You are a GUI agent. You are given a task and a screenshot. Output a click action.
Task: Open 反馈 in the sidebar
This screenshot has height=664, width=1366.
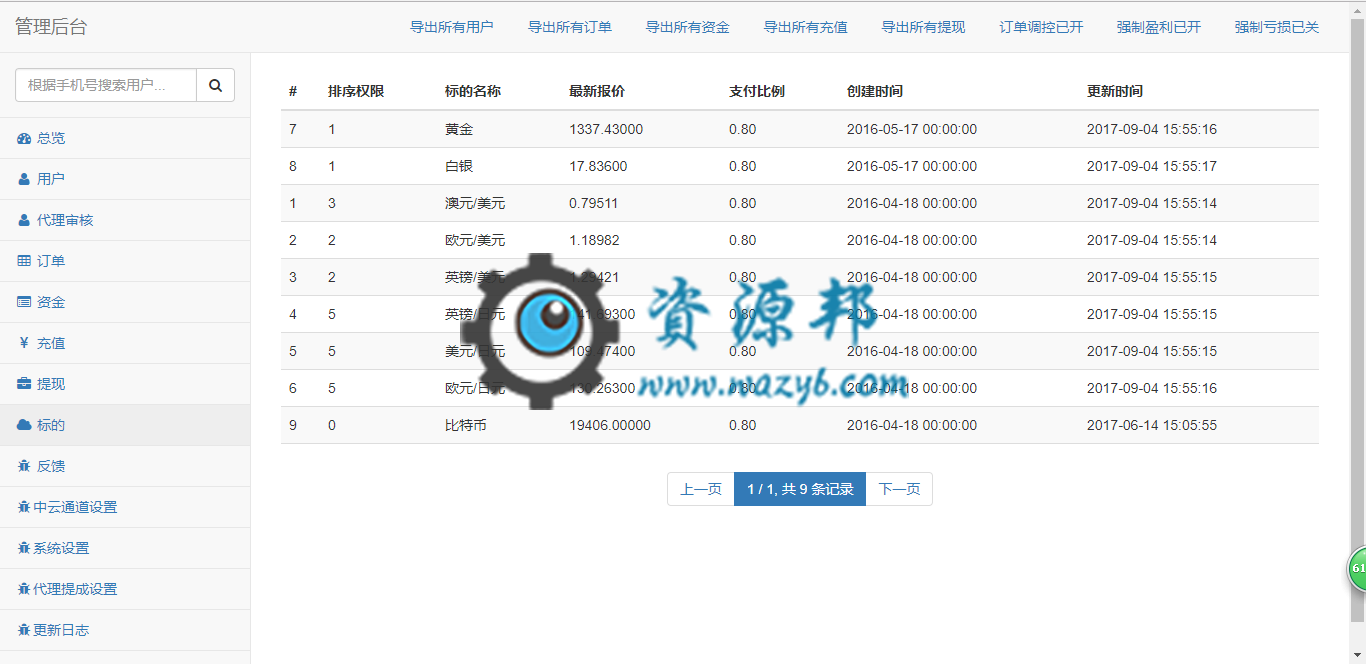pyautogui.click(x=125, y=466)
